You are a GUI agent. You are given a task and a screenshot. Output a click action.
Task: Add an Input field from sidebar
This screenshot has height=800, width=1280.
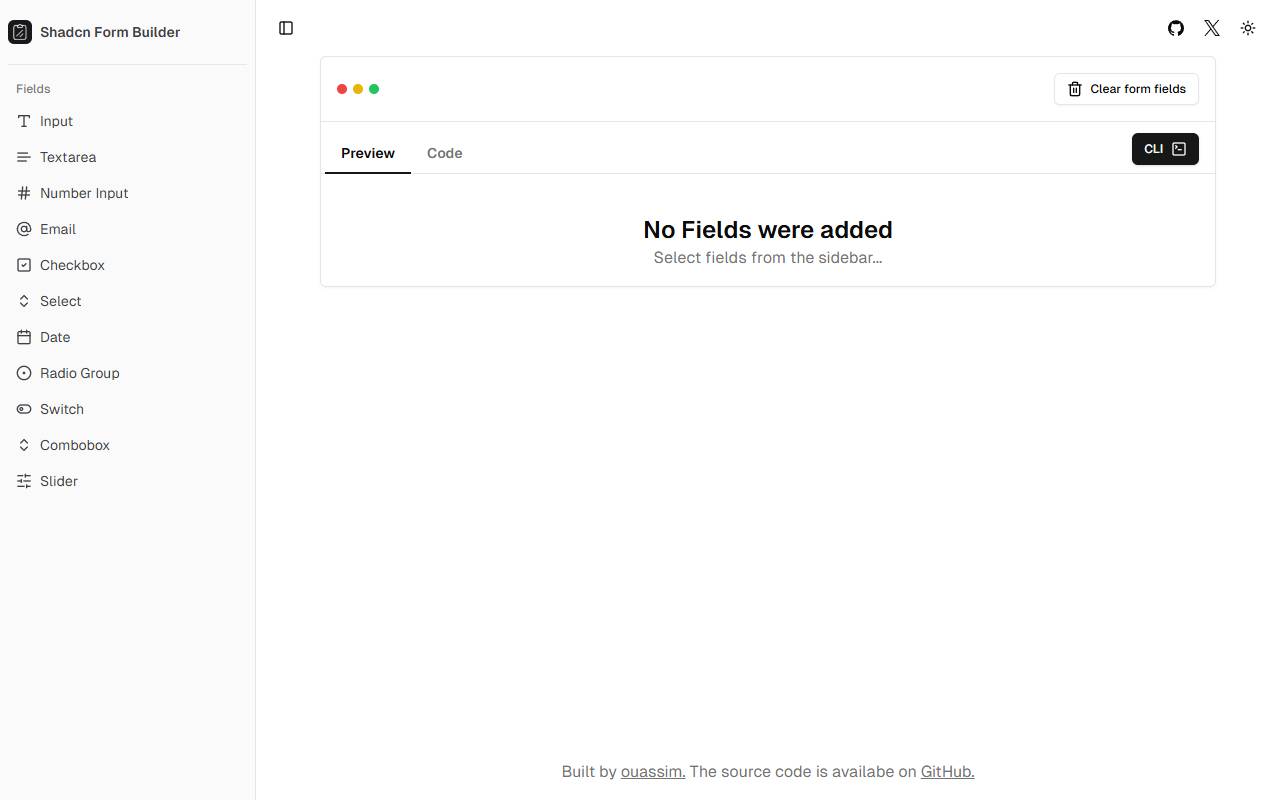(128, 121)
